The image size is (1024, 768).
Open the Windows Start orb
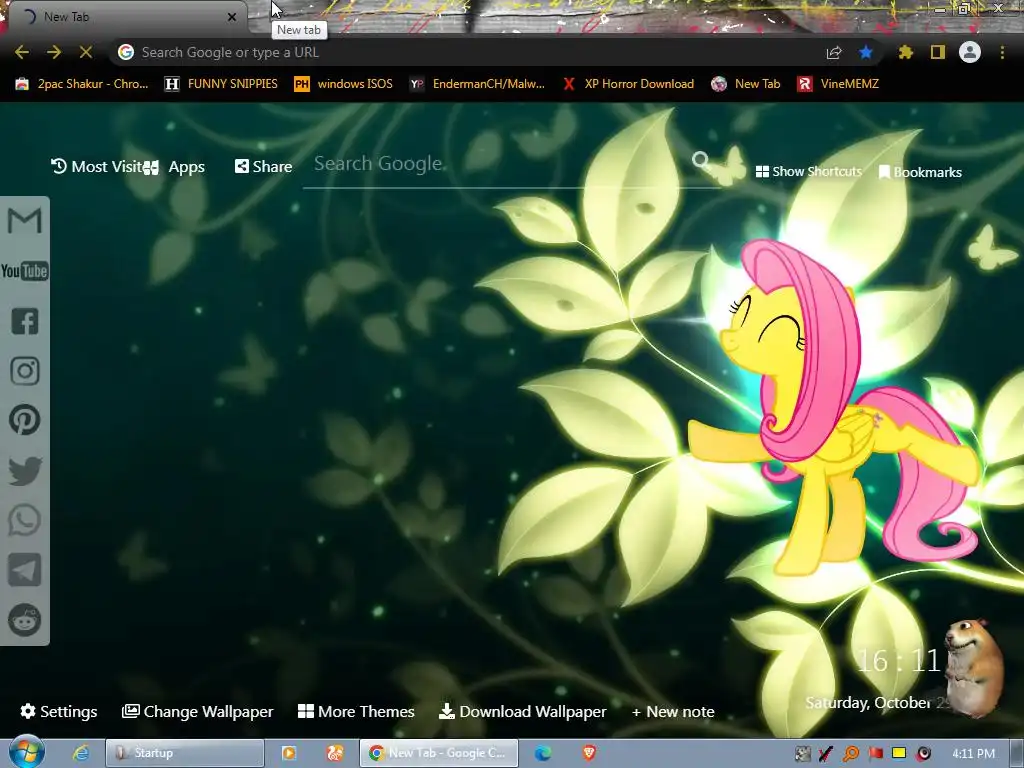click(26, 752)
